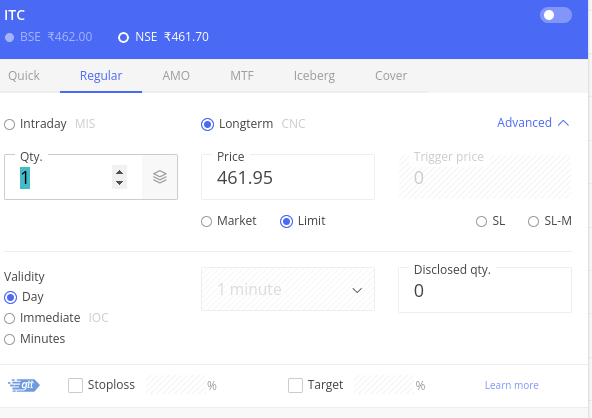Select SL-M order type
592x418 pixels.
coord(533,221)
